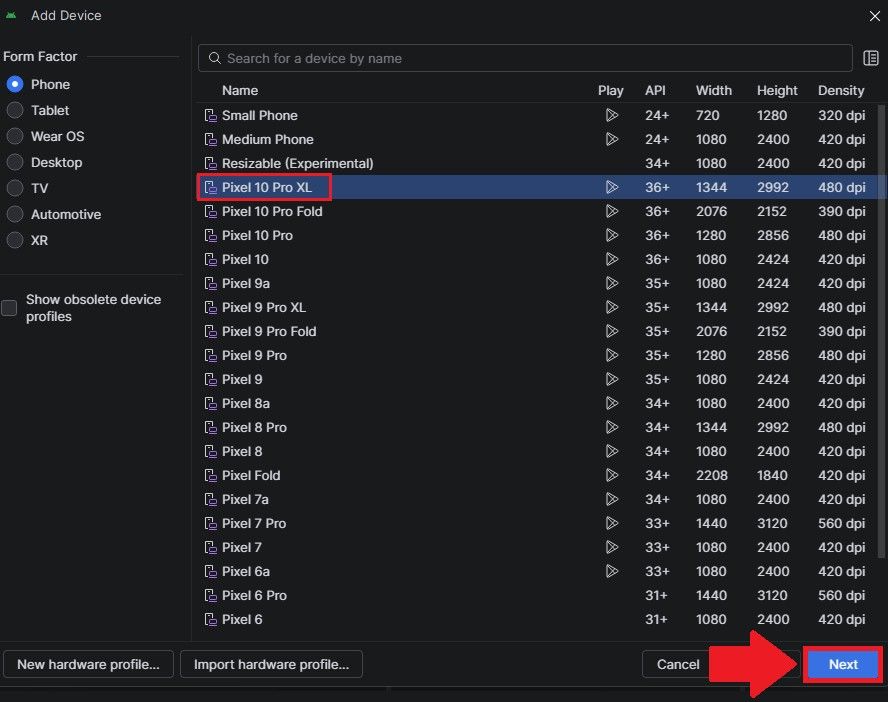Click Play Store icon in Pixel Fold row
Image resolution: width=888 pixels, height=702 pixels.
click(612, 476)
